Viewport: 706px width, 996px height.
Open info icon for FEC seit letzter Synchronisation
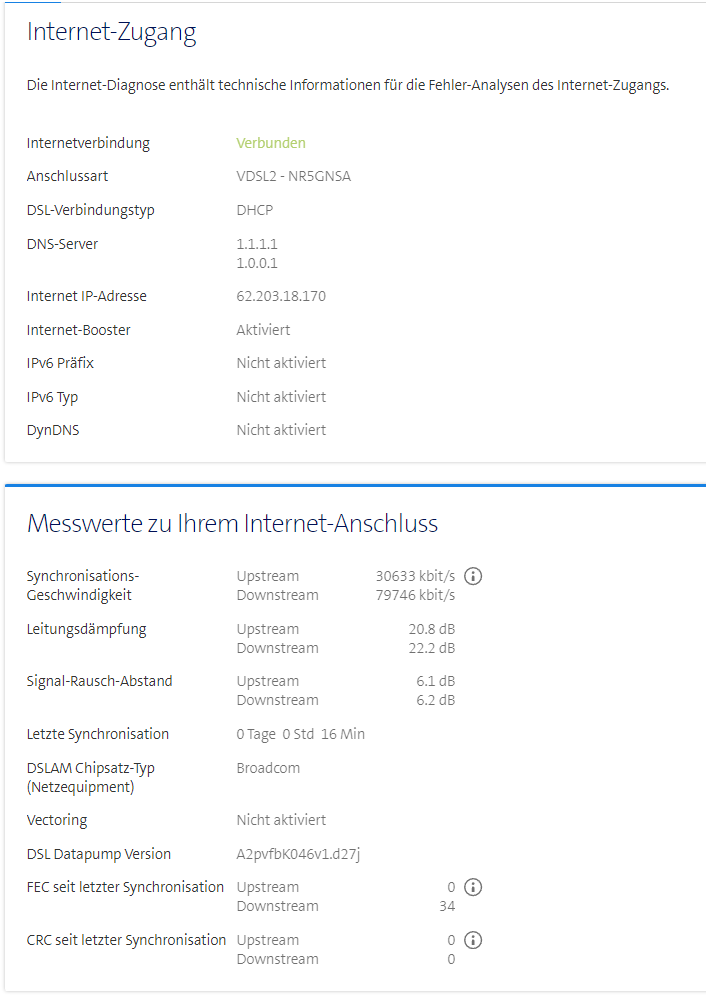tap(474, 887)
